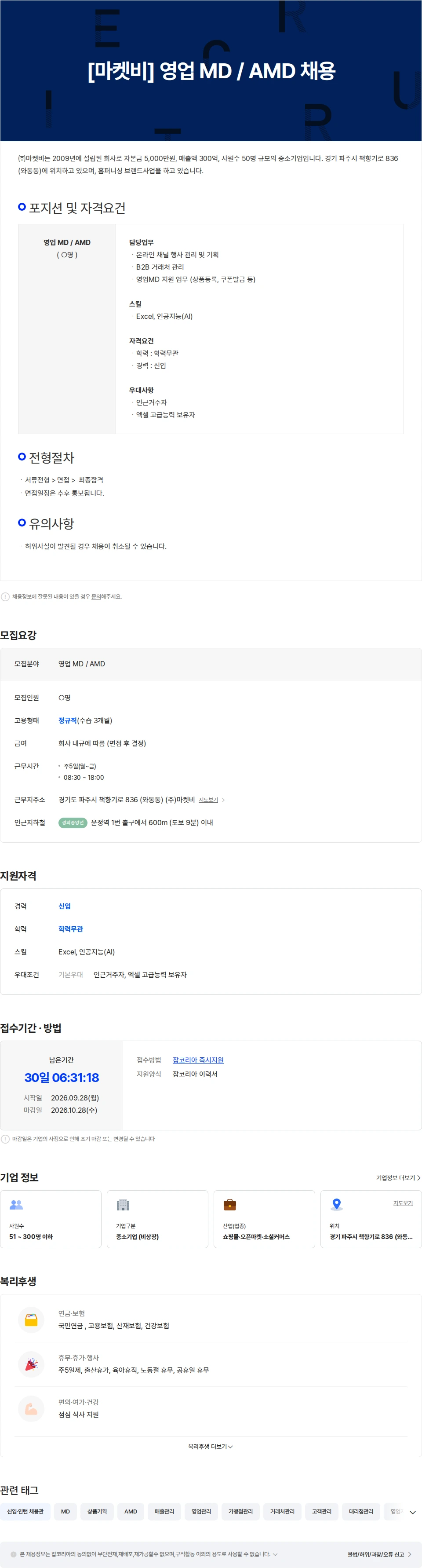This screenshot has height=1568, width=422.
Task: Select the 고객관리 tag
Action: [322, 1512]
